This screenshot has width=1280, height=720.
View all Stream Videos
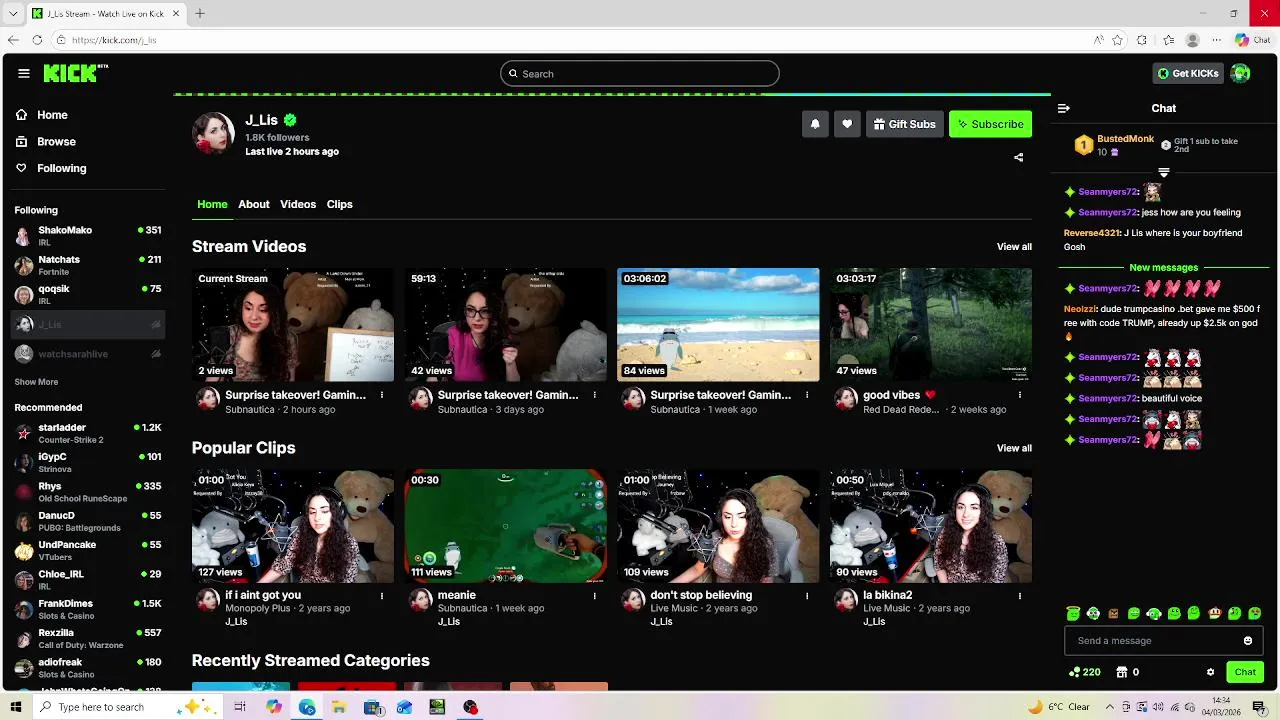pos(1014,247)
